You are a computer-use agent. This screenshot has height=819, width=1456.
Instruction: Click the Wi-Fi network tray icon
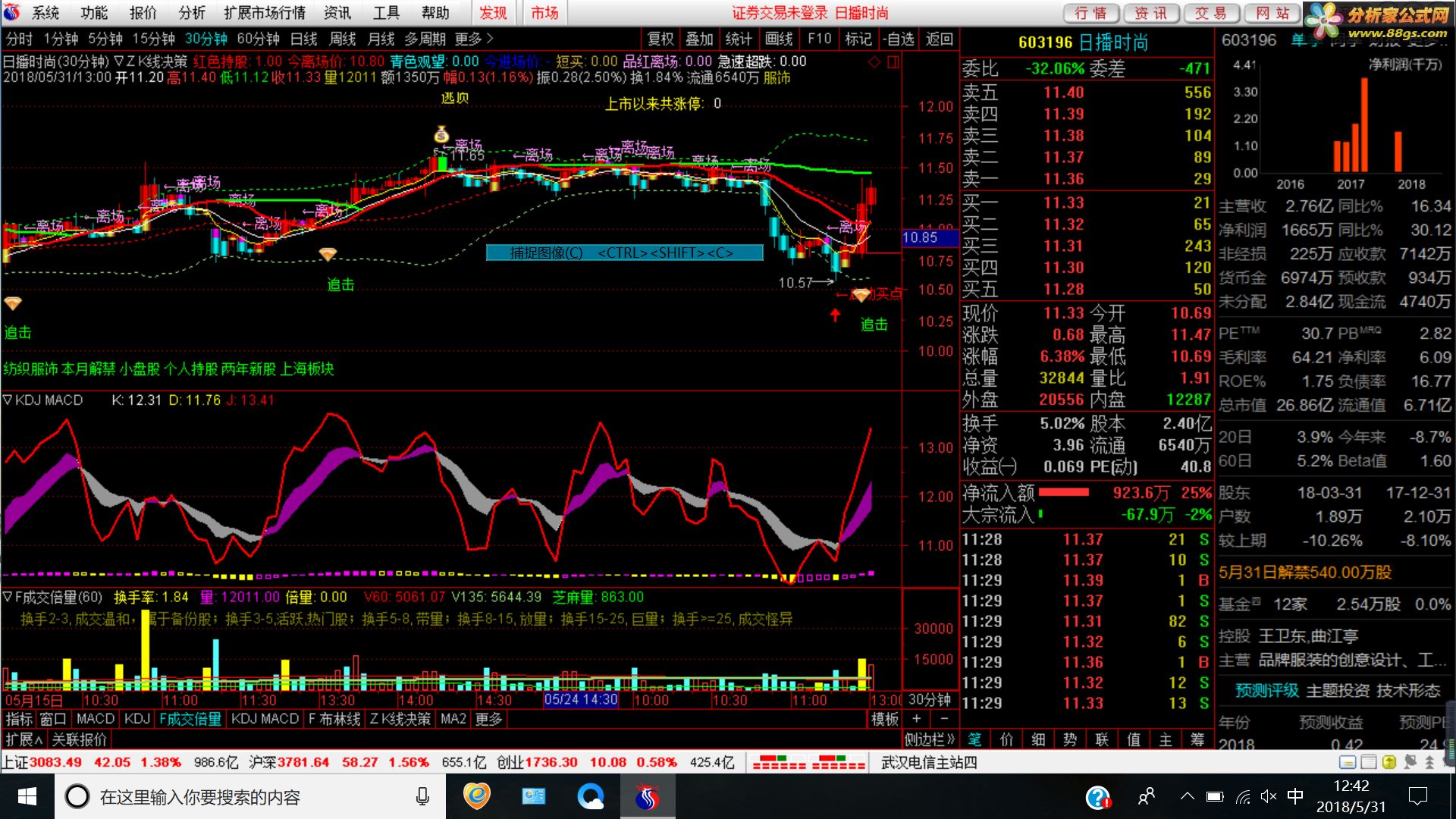1243,796
